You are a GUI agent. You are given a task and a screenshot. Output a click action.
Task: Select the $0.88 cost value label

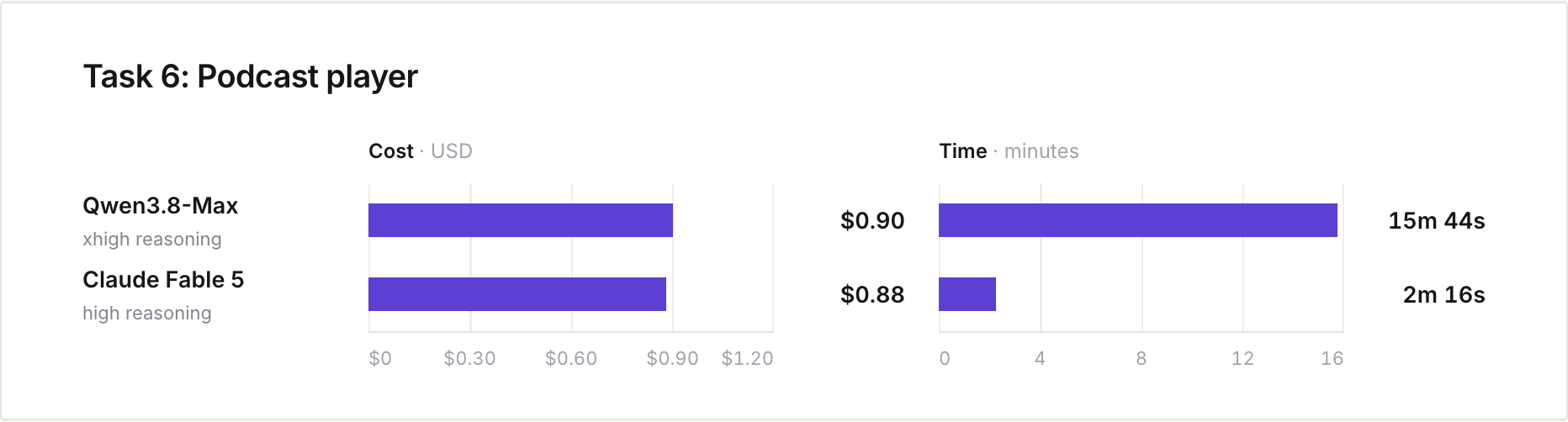click(x=872, y=295)
